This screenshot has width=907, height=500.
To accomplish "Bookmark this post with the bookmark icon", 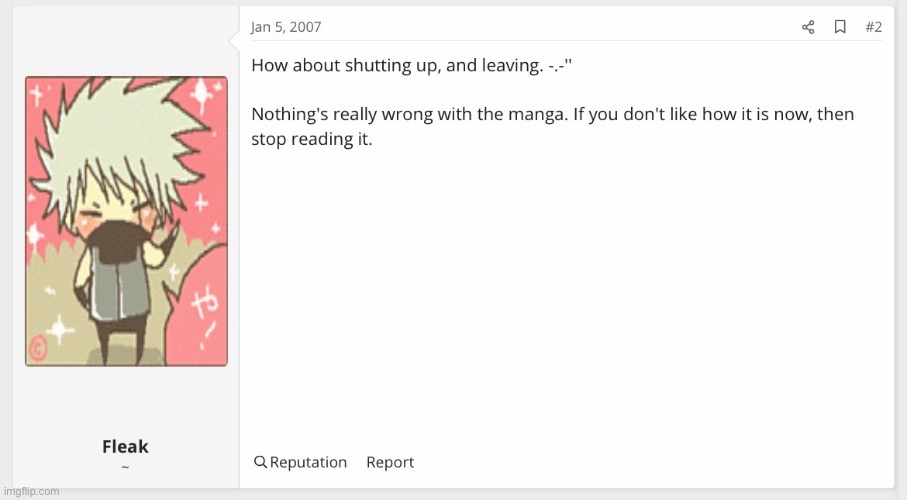I will pyautogui.click(x=840, y=27).
